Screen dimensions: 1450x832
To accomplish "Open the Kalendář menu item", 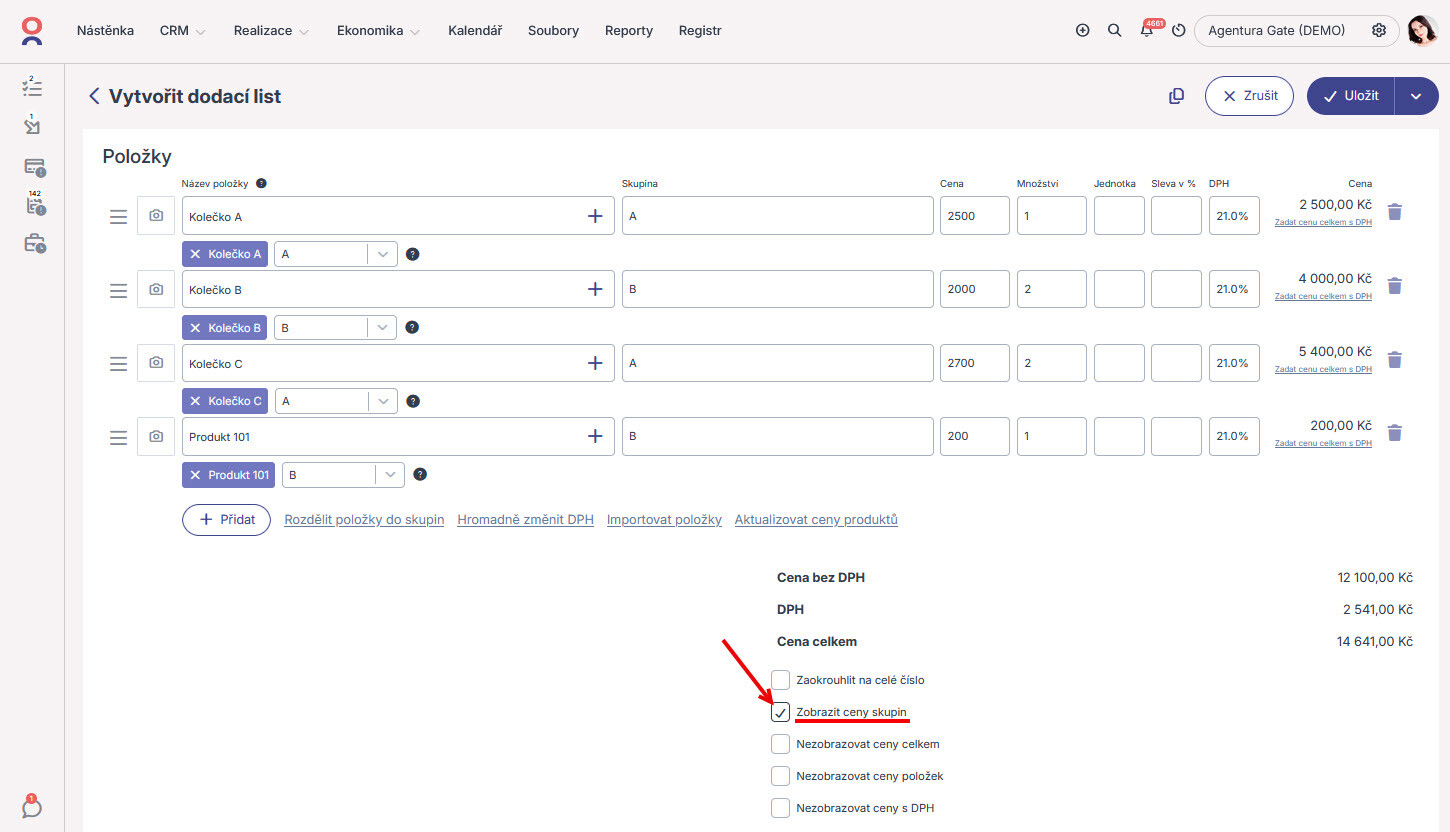I will coord(475,31).
